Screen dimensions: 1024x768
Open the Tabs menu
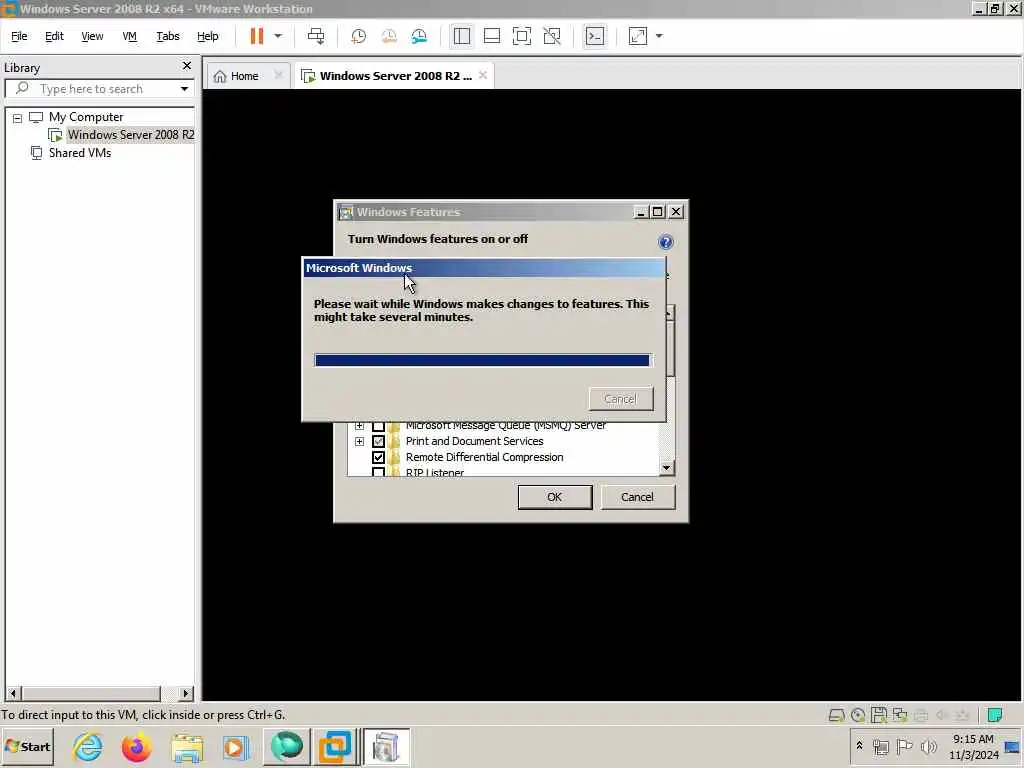[x=168, y=36]
